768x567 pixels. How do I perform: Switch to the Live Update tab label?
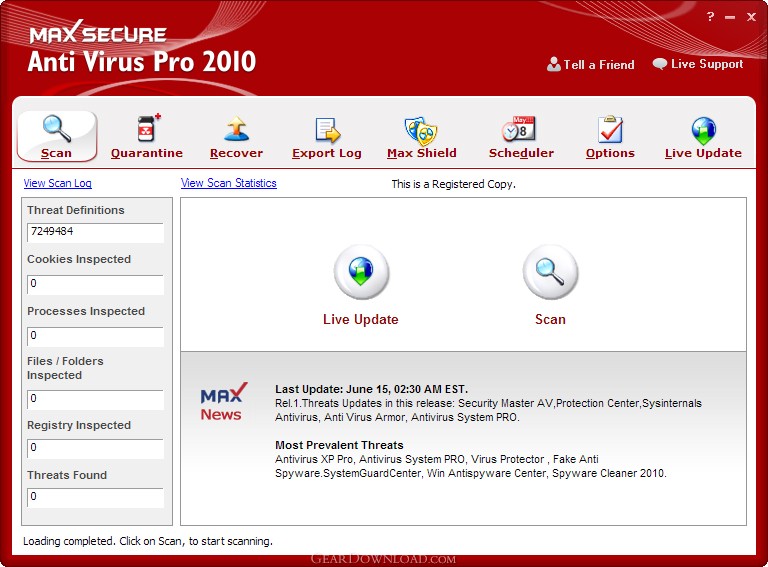pyautogui.click(x=703, y=153)
